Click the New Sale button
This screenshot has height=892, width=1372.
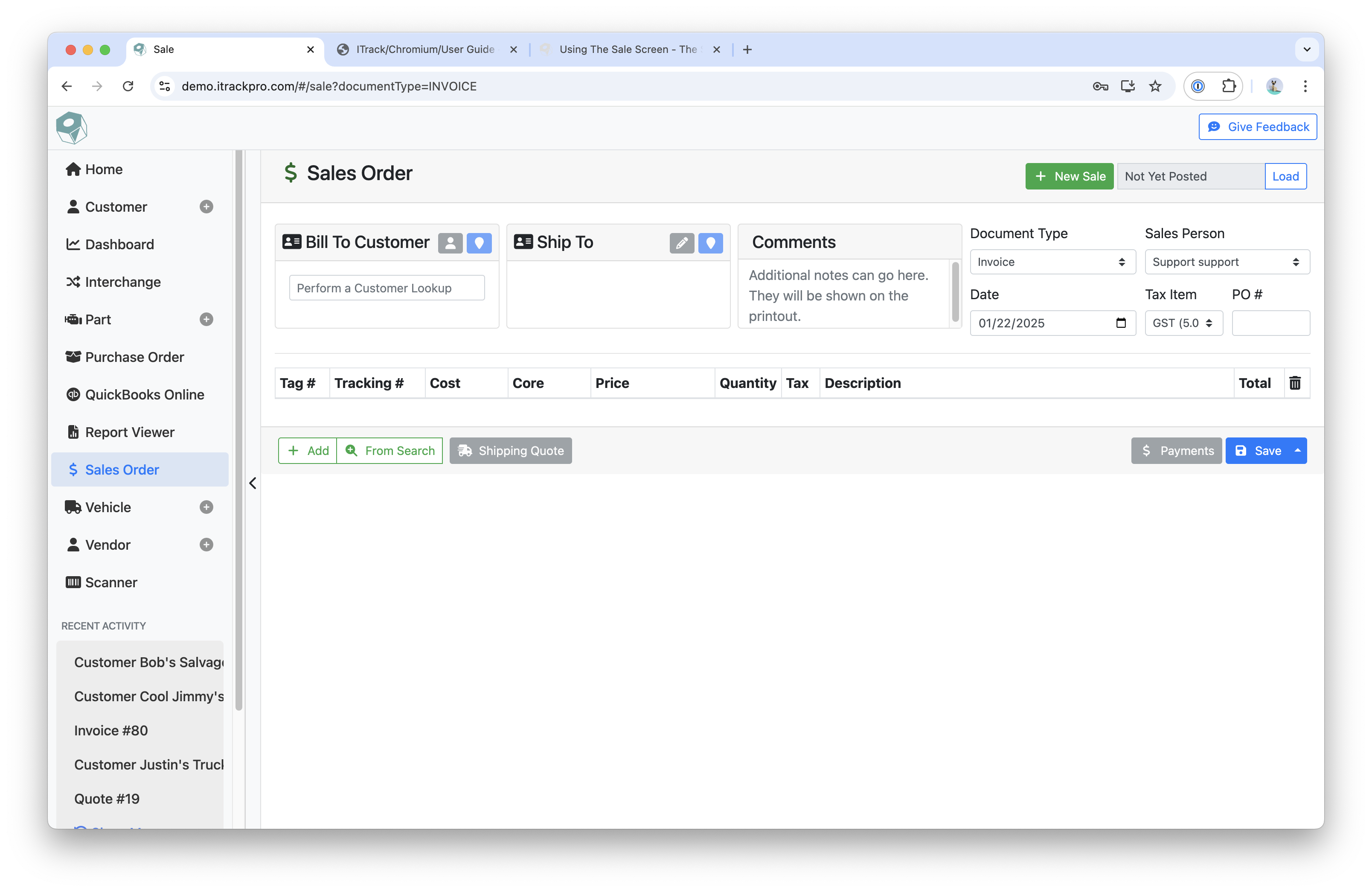click(x=1069, y=176)
